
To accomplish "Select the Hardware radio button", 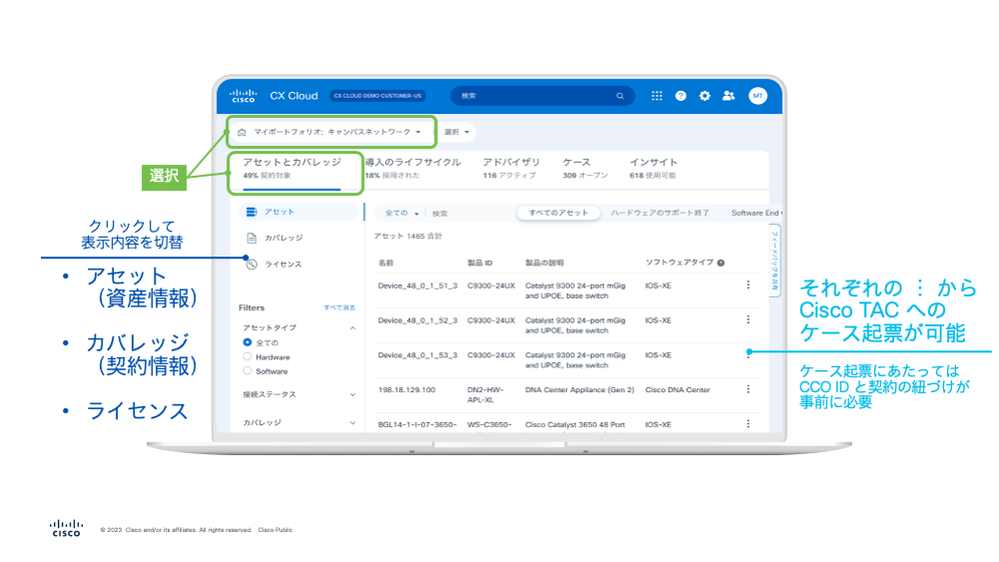I will click(247, 357).
